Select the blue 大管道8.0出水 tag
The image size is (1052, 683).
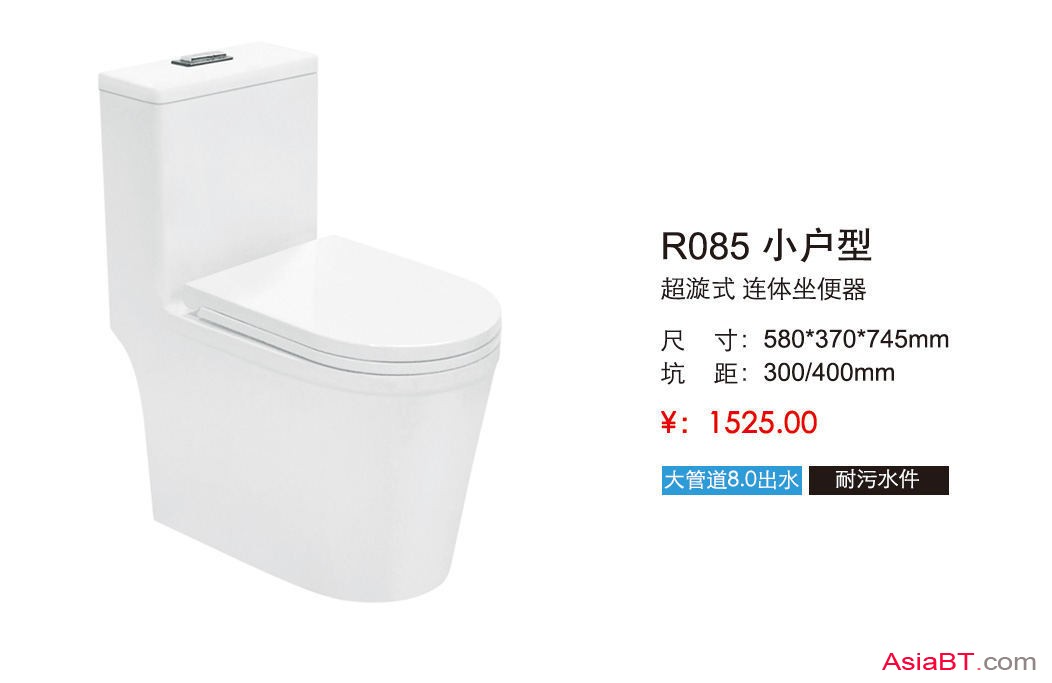(x=731, y=480)
